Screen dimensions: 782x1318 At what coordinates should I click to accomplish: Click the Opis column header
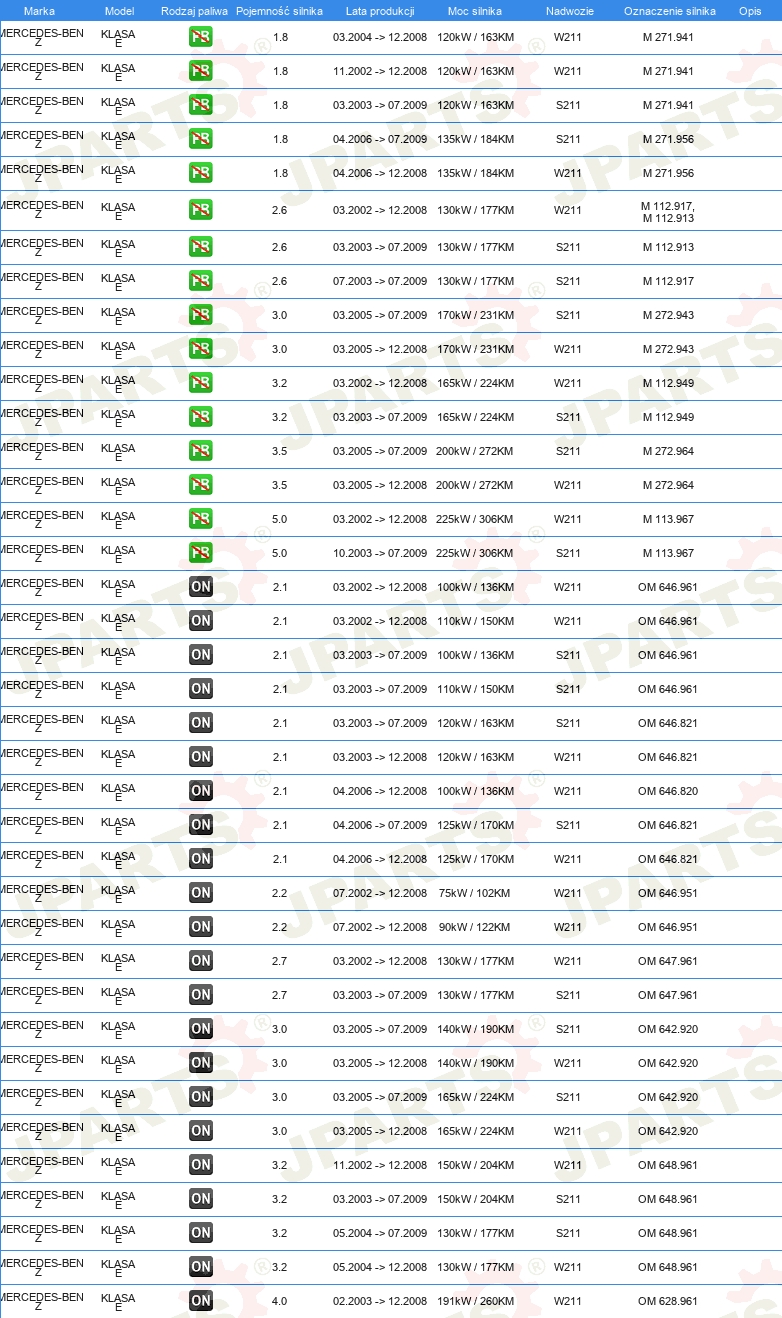click(x=750, y=11)
